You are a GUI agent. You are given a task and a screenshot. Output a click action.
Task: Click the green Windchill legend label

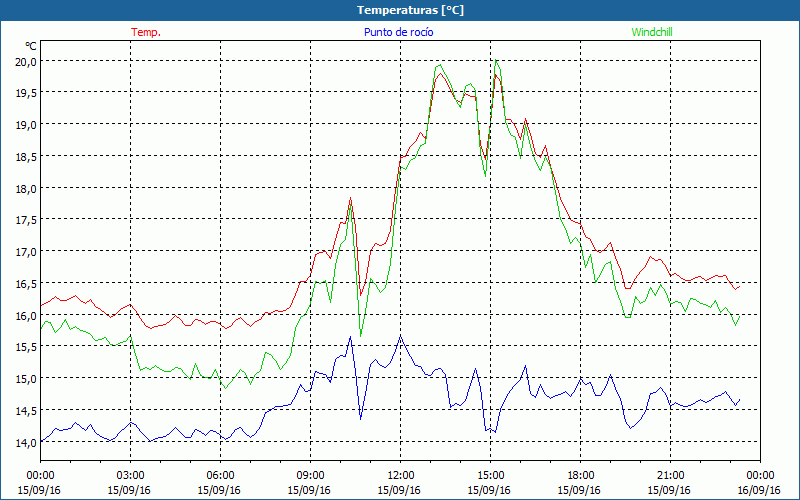652,32
